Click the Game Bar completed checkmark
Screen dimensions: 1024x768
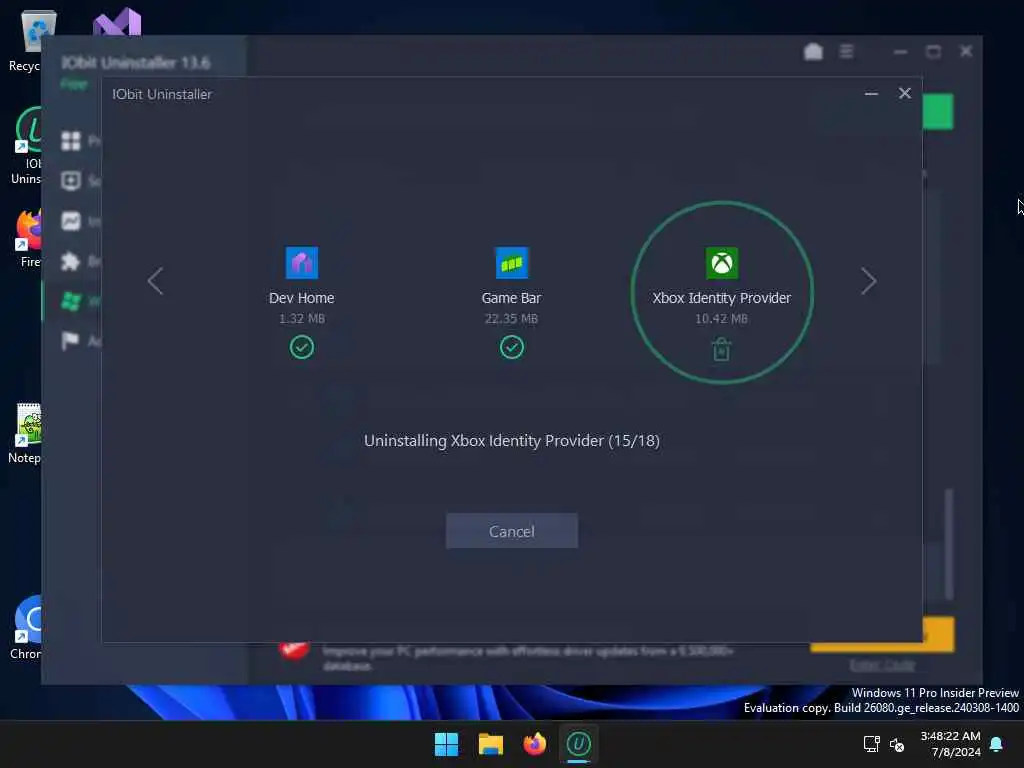tap(511, 347)
